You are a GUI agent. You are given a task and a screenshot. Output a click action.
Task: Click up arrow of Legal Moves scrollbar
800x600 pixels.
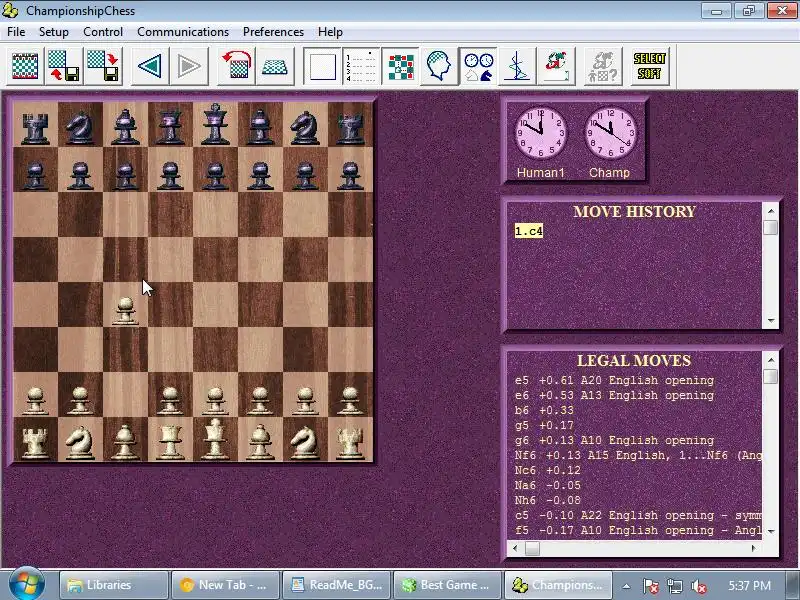point(771,360)
